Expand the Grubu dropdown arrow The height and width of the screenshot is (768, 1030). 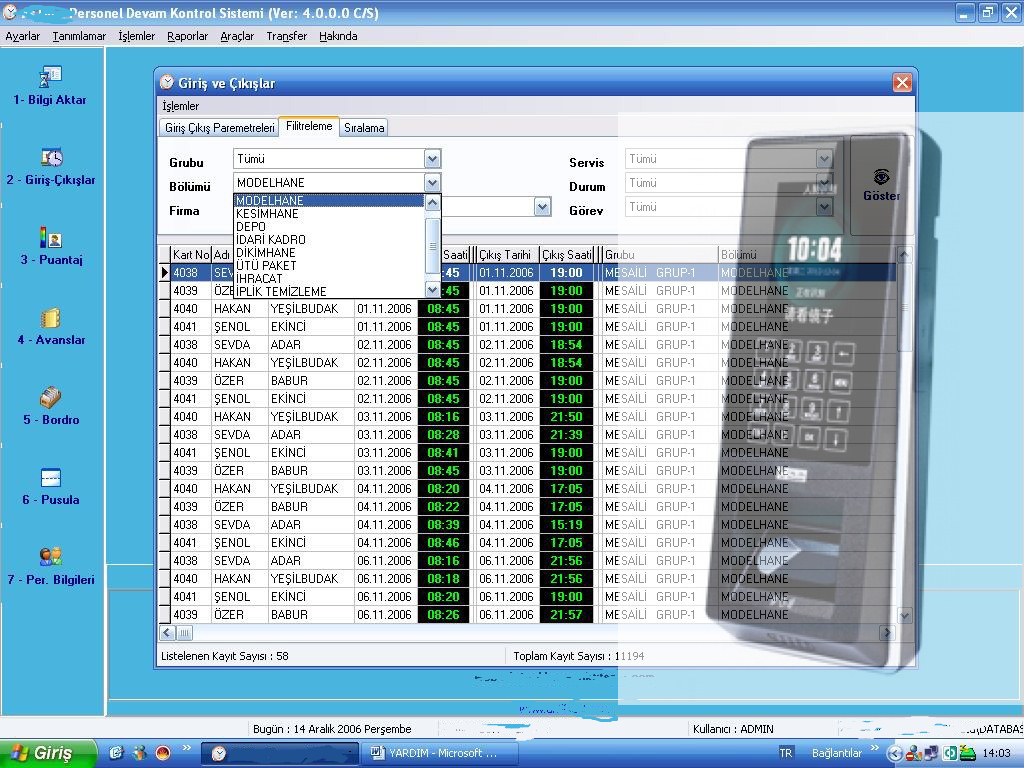tap(432, 158)
